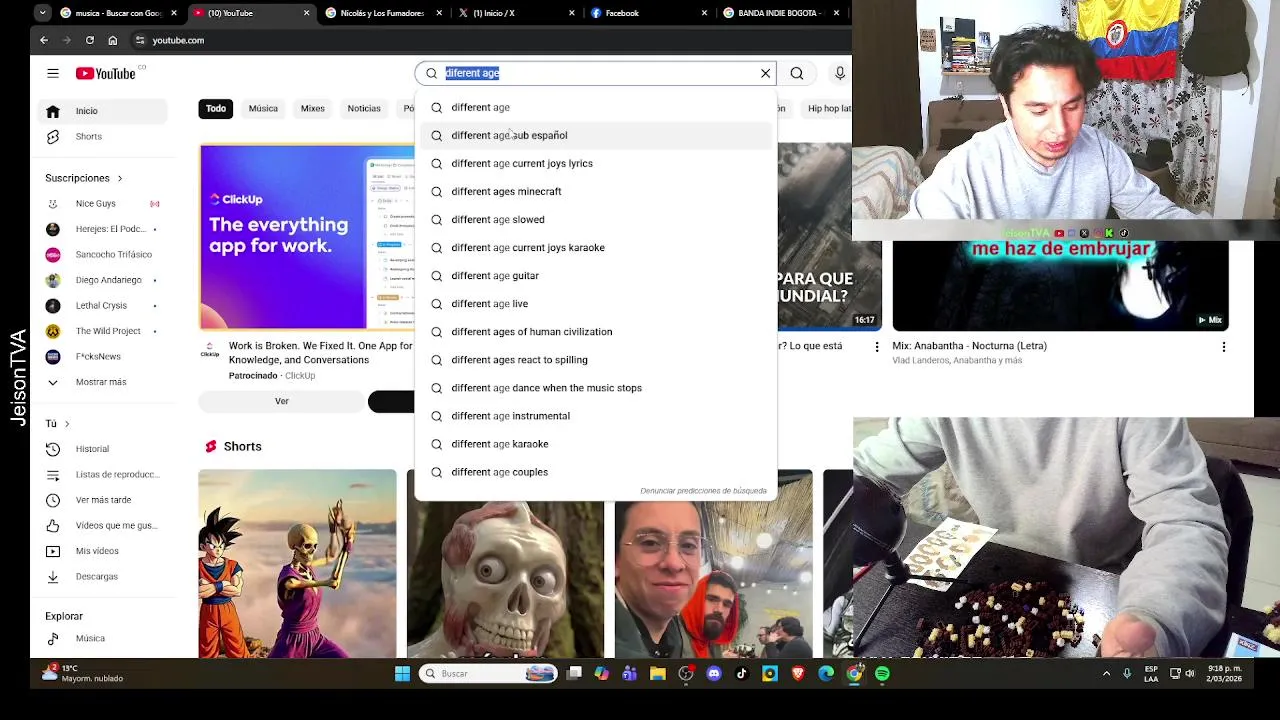Click the search box with 'different age'
Image resolution: width=1280 pixels, height=720 pixels.
click(x=597, y=73)
